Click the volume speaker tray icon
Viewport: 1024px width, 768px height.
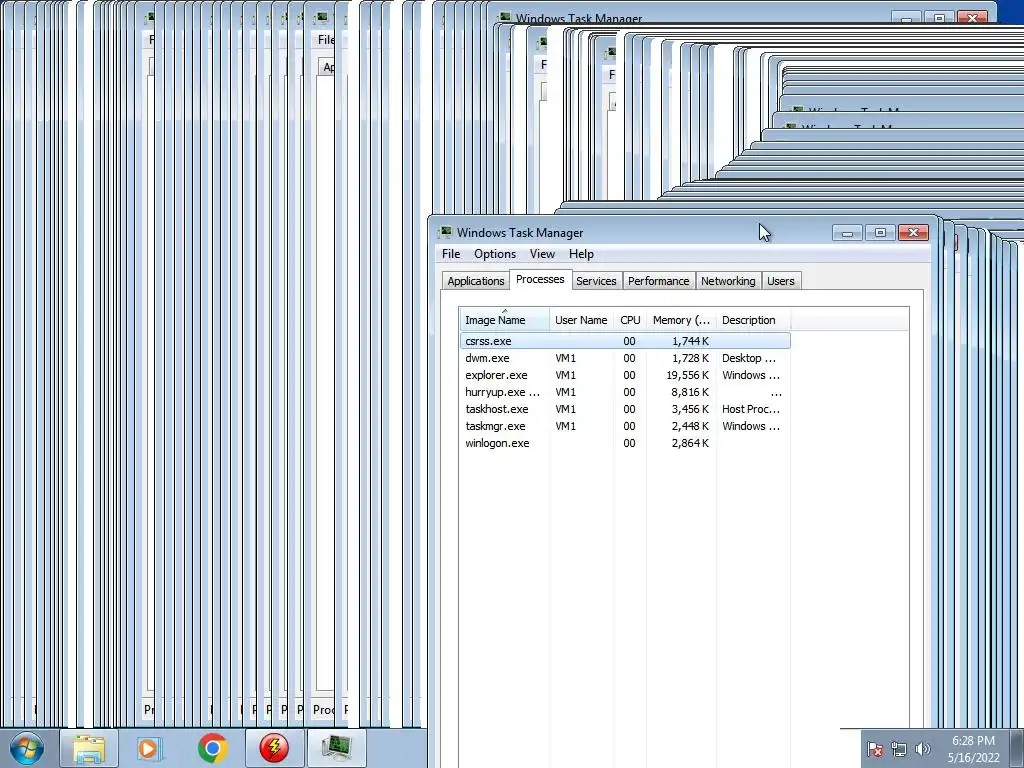point(922,749)
